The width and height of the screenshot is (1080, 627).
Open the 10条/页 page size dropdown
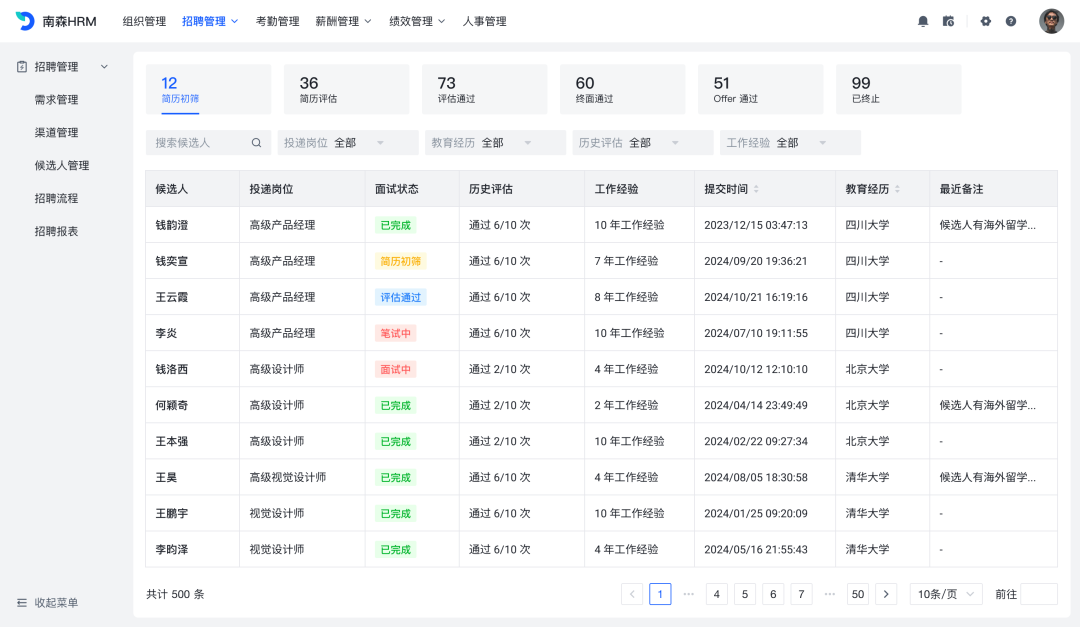tap(946, 594)
